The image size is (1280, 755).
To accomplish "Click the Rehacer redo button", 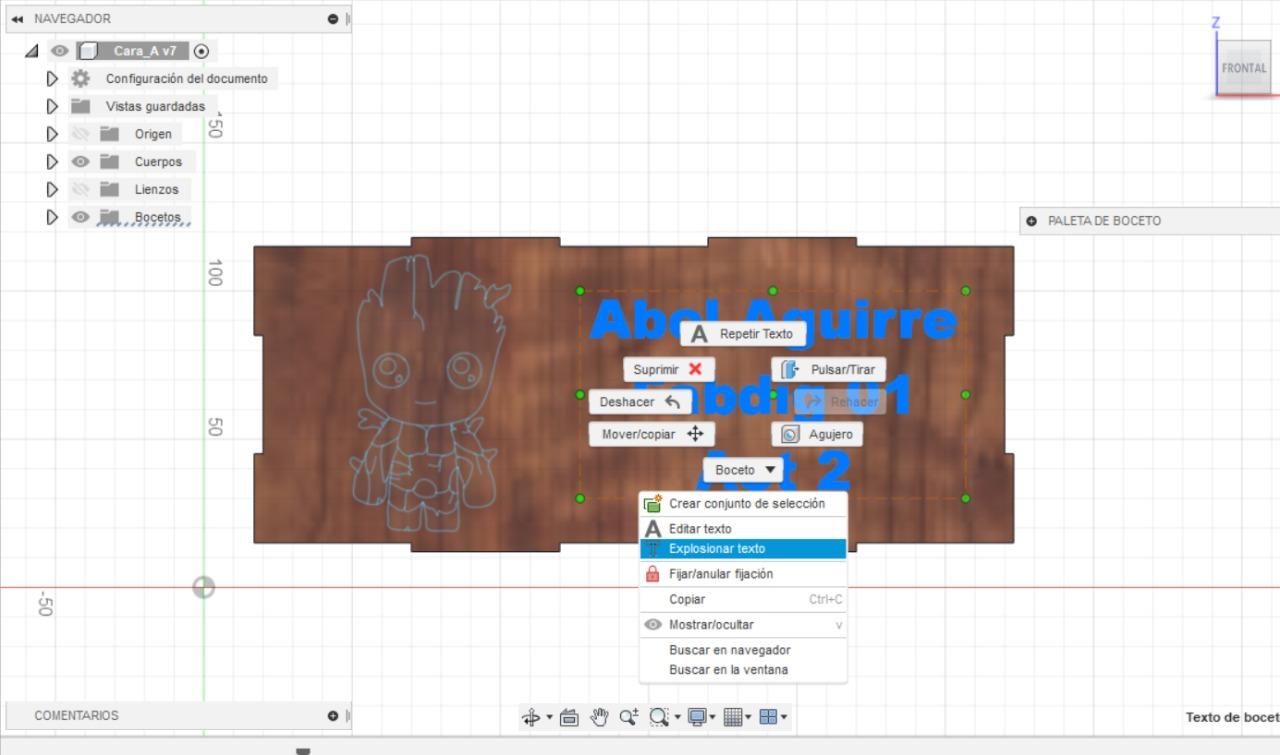I will [840, 402].
